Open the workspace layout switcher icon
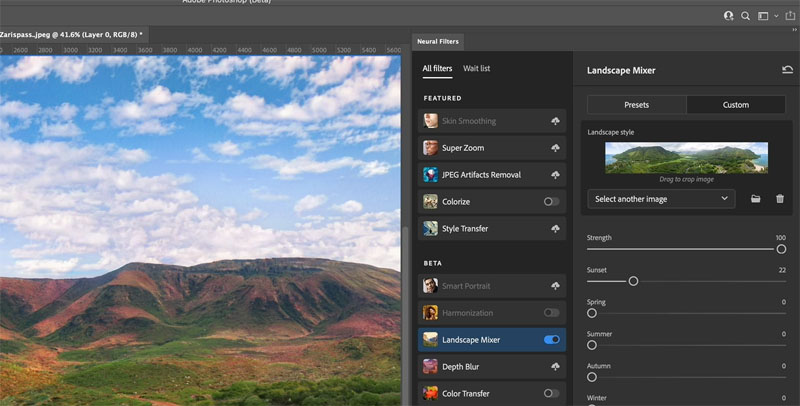 click(763, 16)
